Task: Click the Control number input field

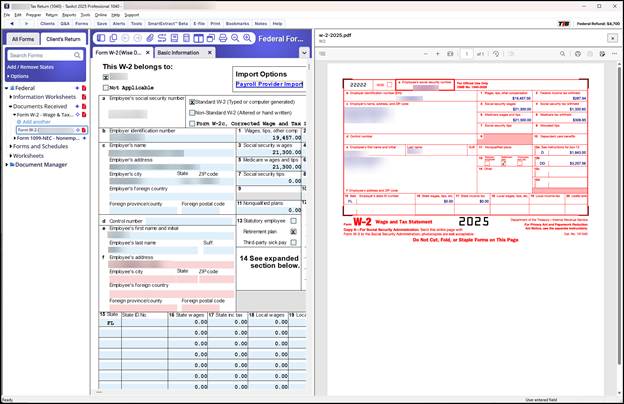Action: (189, 221)
